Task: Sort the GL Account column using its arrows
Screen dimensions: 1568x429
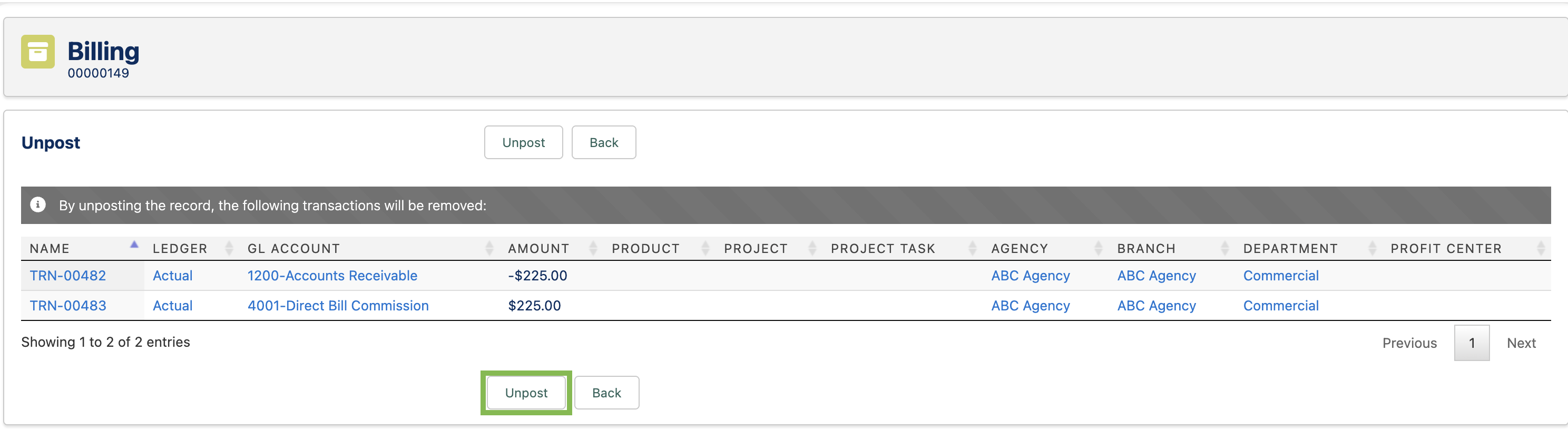Action: [x=489, y=248]
